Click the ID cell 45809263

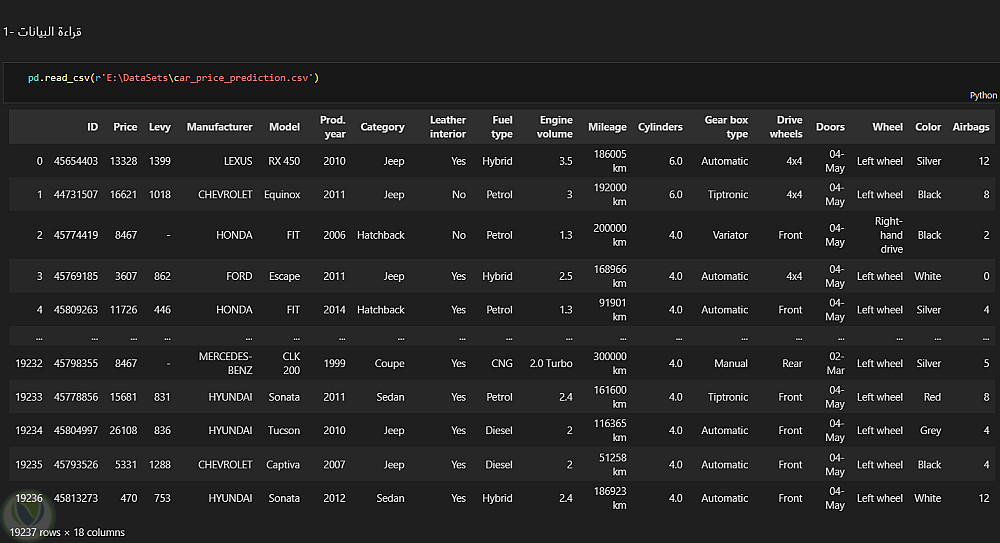[76, 310]
